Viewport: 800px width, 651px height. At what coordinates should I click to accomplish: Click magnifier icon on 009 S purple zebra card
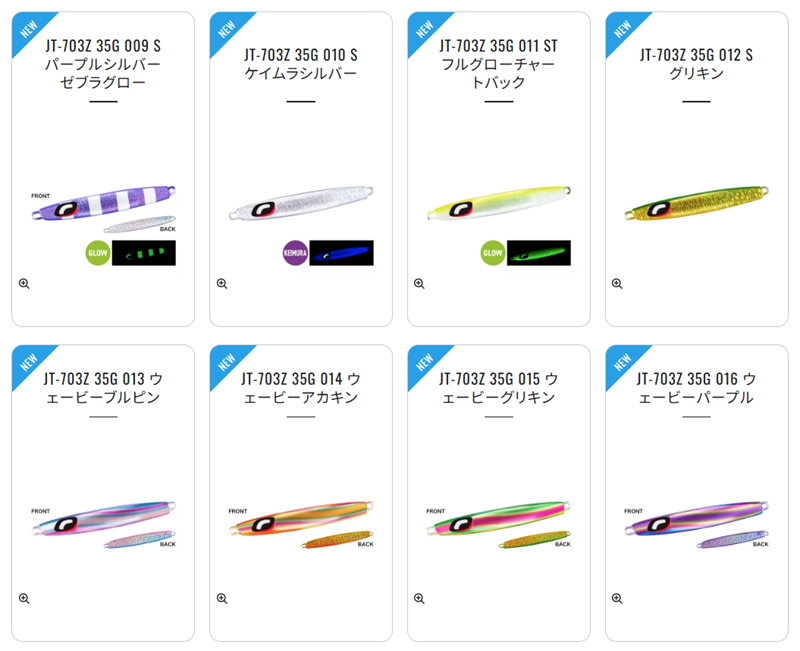point(24,284)
